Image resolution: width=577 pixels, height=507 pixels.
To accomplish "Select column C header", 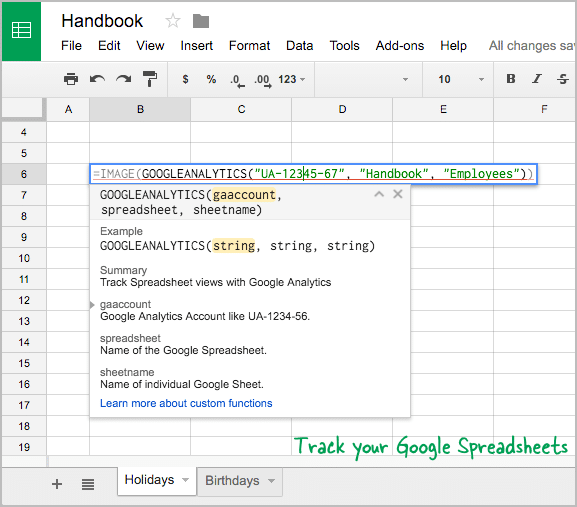I will [x=241, y=109].
